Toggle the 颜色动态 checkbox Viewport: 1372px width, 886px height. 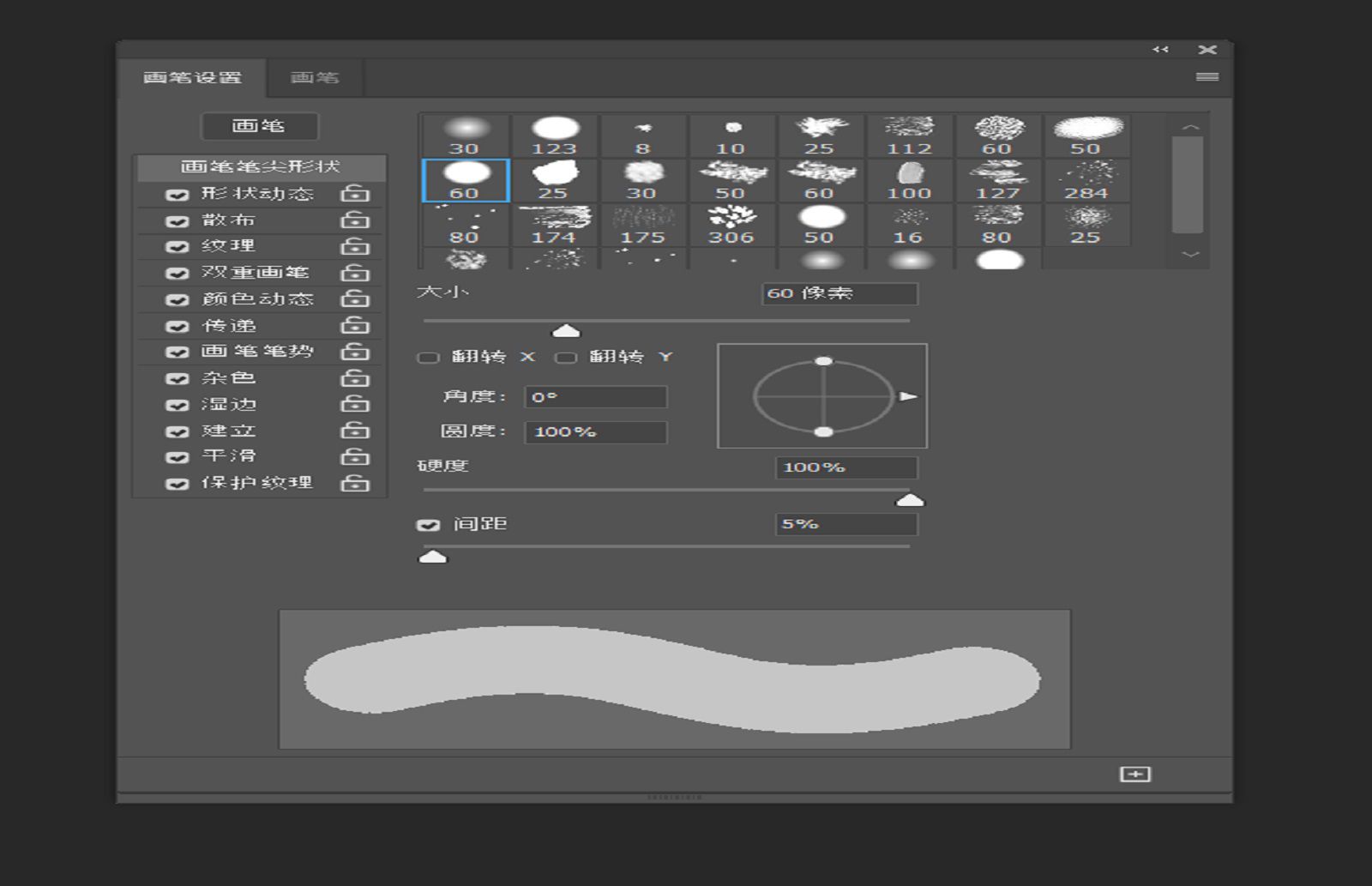click(x=177, y=300)
